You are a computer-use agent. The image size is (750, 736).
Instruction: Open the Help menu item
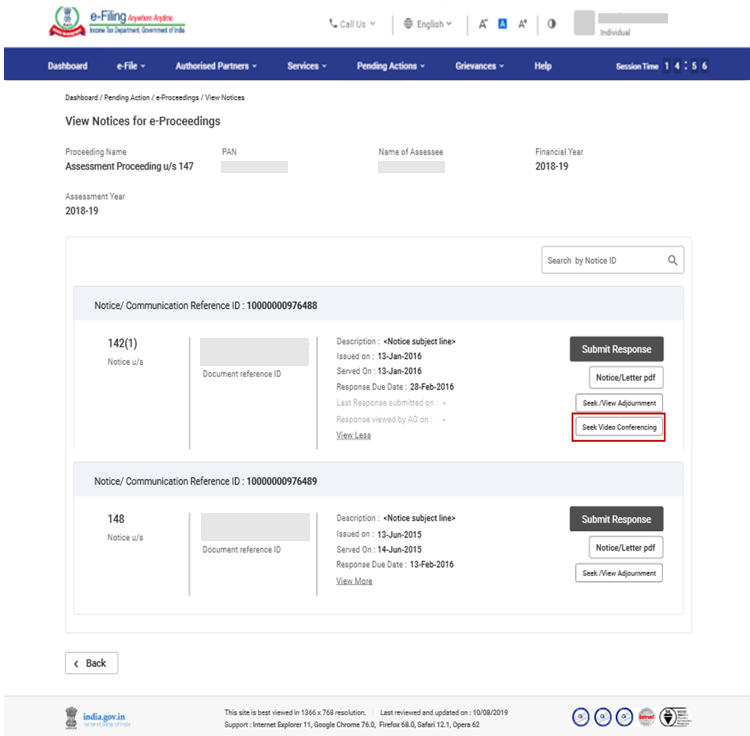(542, 66)
